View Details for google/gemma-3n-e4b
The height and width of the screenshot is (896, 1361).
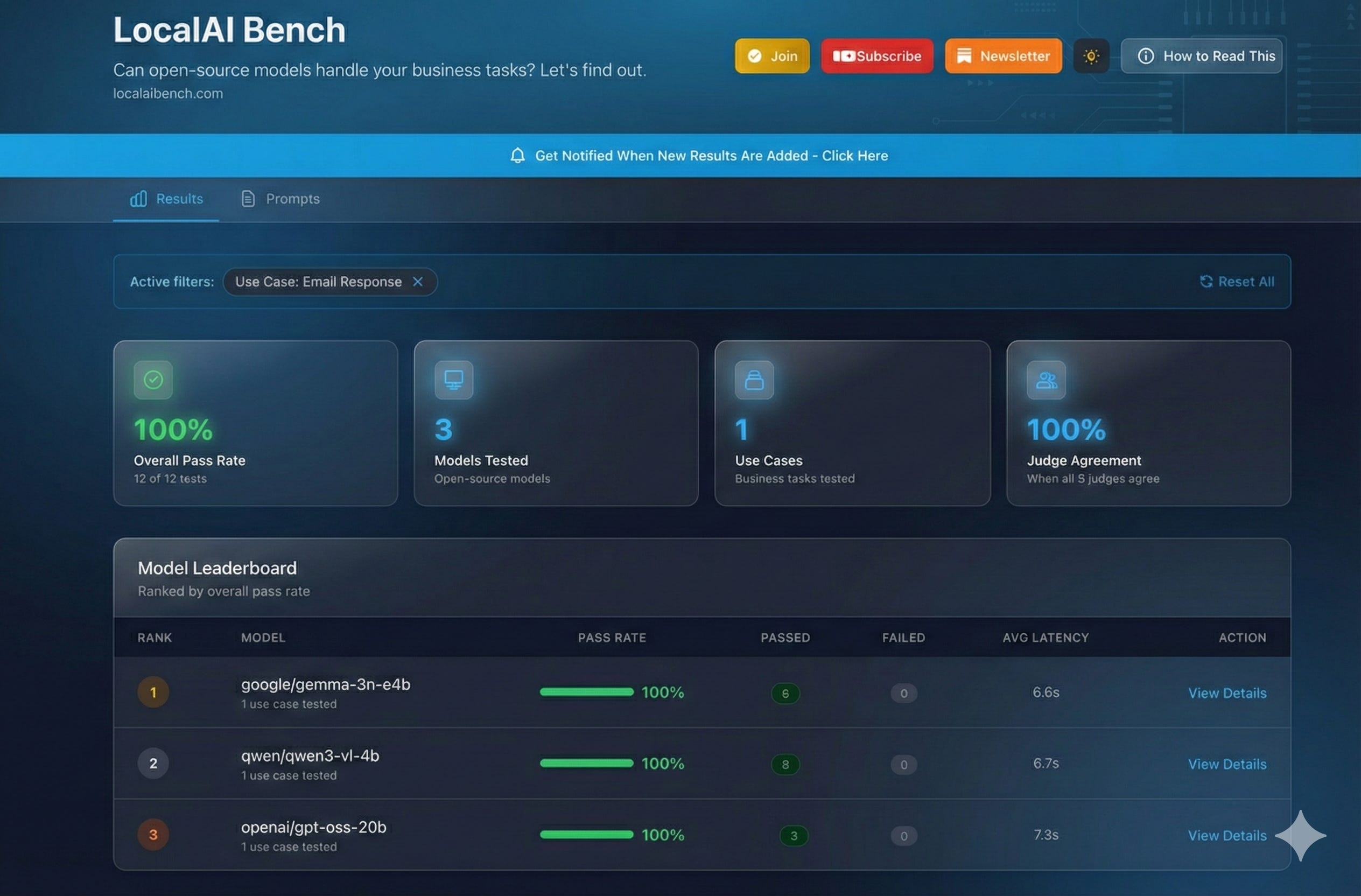tap(1227, 693)
